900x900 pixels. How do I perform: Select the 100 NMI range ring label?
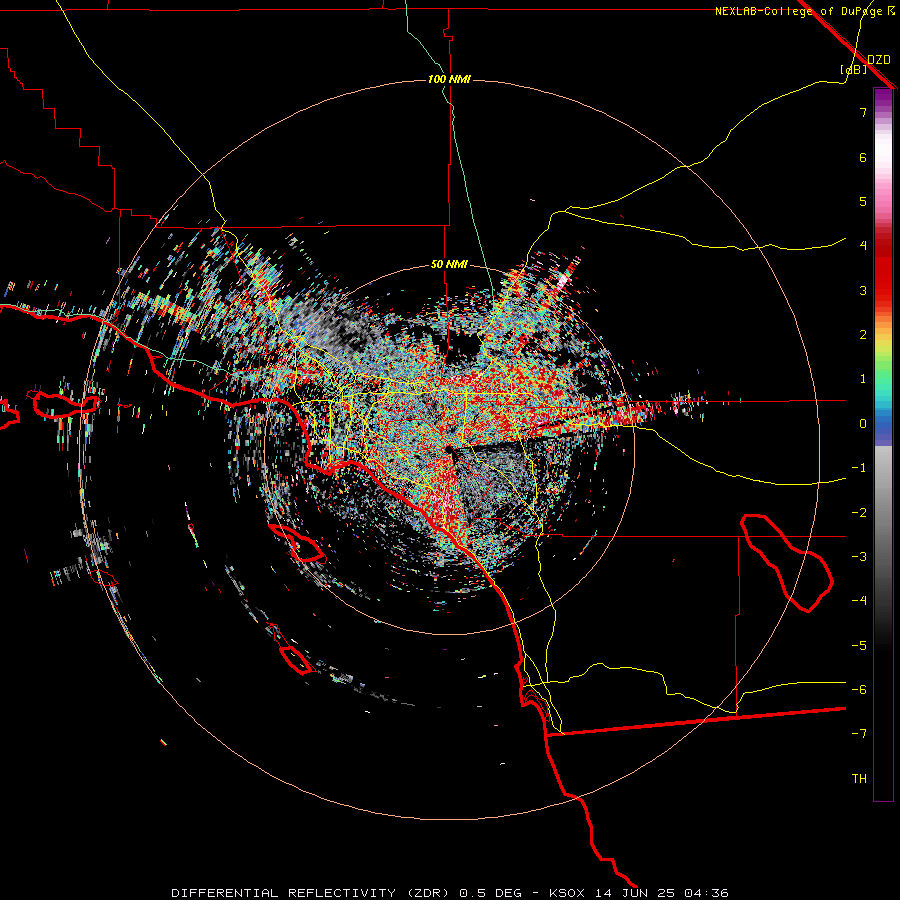(x=449, y=79)
